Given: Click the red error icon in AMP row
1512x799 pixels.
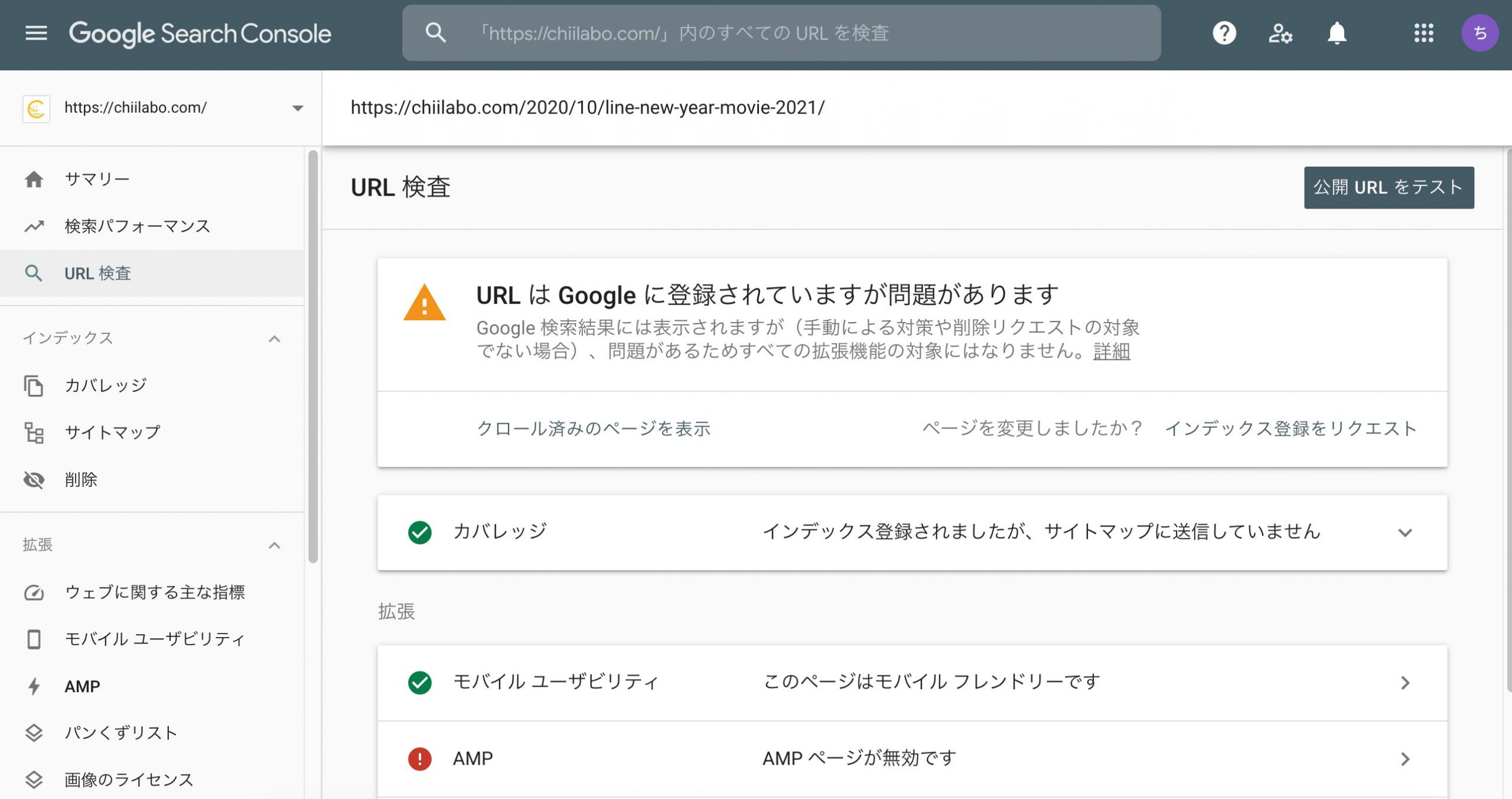Looking at the screenshot, I should (x=420, y=759).
